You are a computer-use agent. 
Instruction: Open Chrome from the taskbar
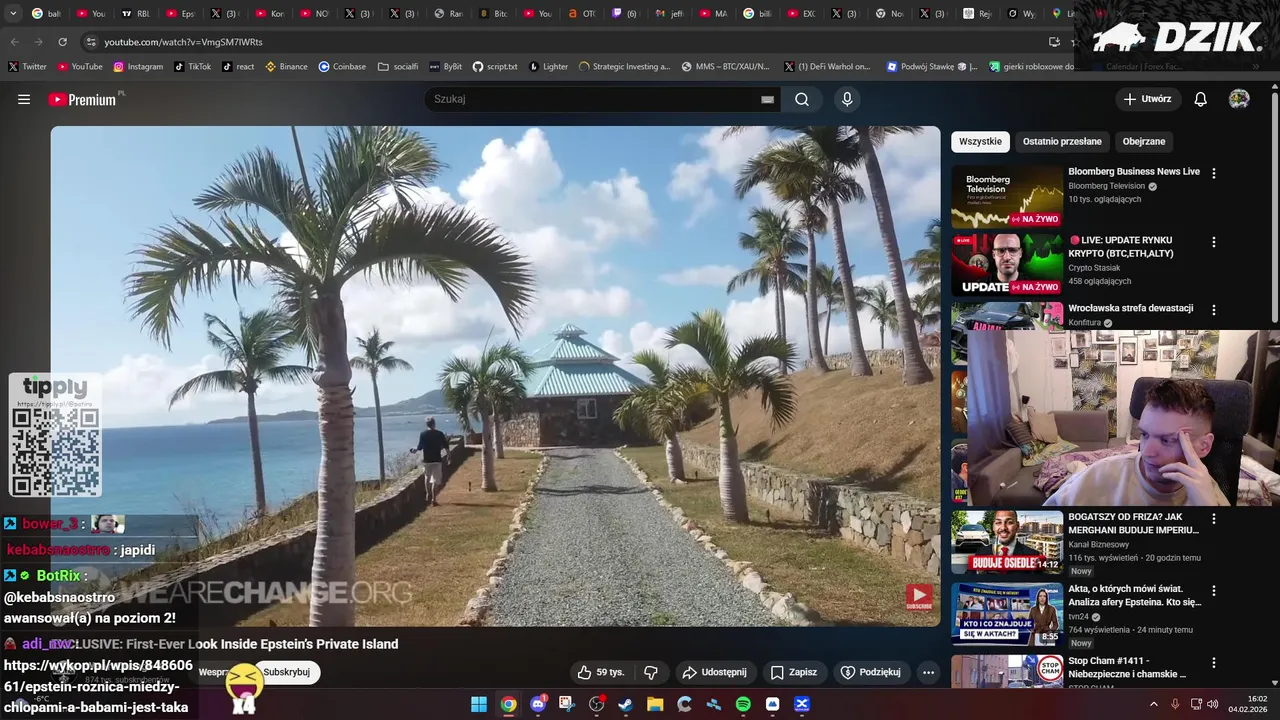(x=508, y=704)
